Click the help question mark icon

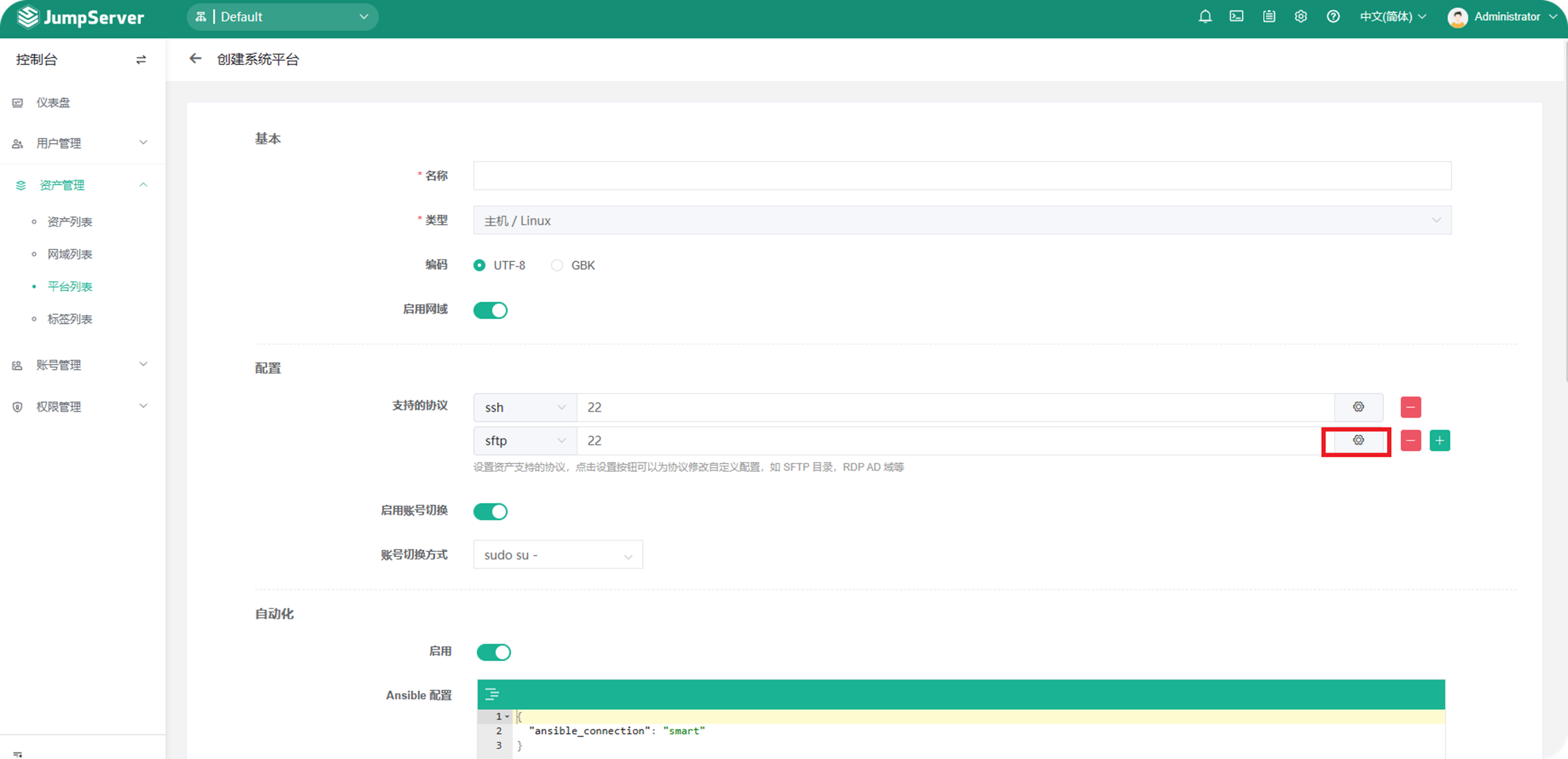[1333, 16]
